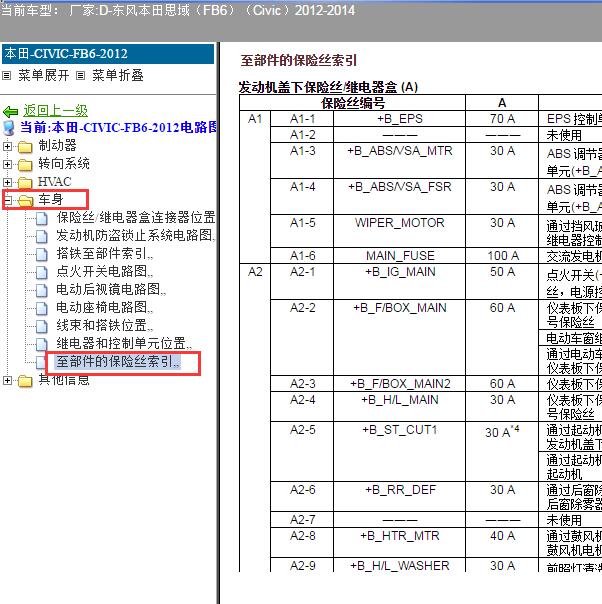This screenshot has width=602, height=604.
Task: Expand the HVAC folder with plus box
Action: click(7, 182)
